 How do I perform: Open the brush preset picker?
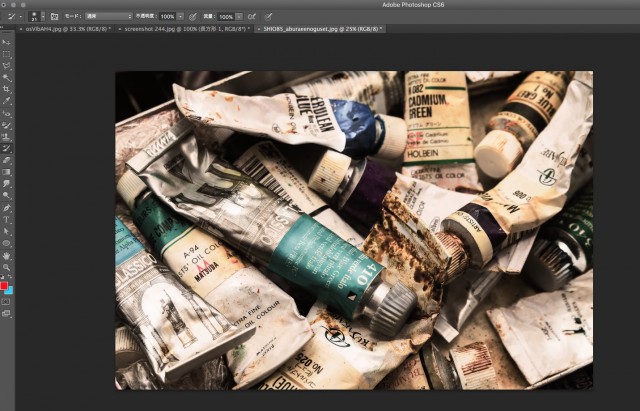tap(34, 17)
